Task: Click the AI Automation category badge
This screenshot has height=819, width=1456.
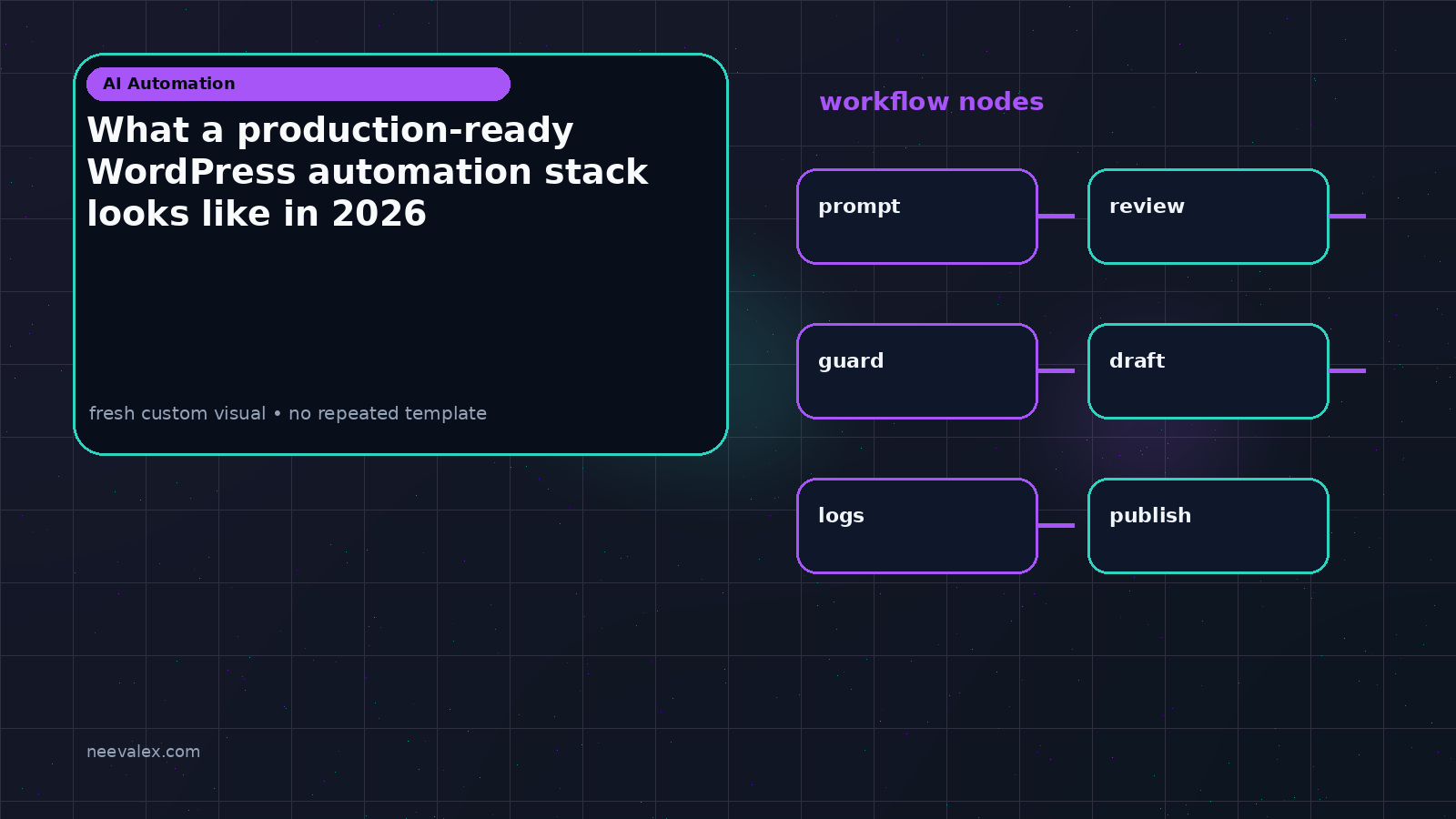Action: (x=298, y=84)
